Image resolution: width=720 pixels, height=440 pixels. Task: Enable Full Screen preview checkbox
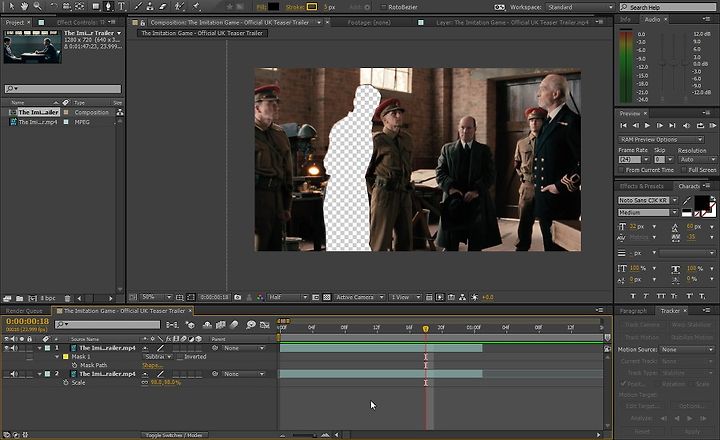(684, 170)
